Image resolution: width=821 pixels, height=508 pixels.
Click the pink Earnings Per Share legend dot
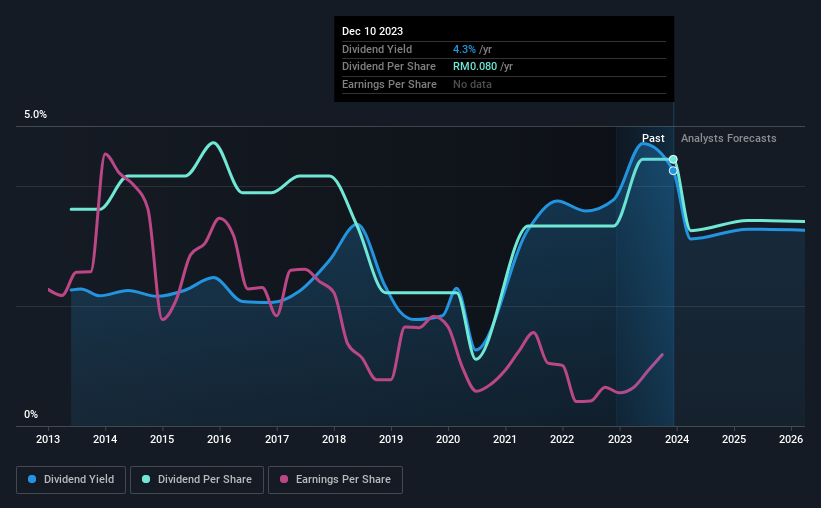pos(284,479)
